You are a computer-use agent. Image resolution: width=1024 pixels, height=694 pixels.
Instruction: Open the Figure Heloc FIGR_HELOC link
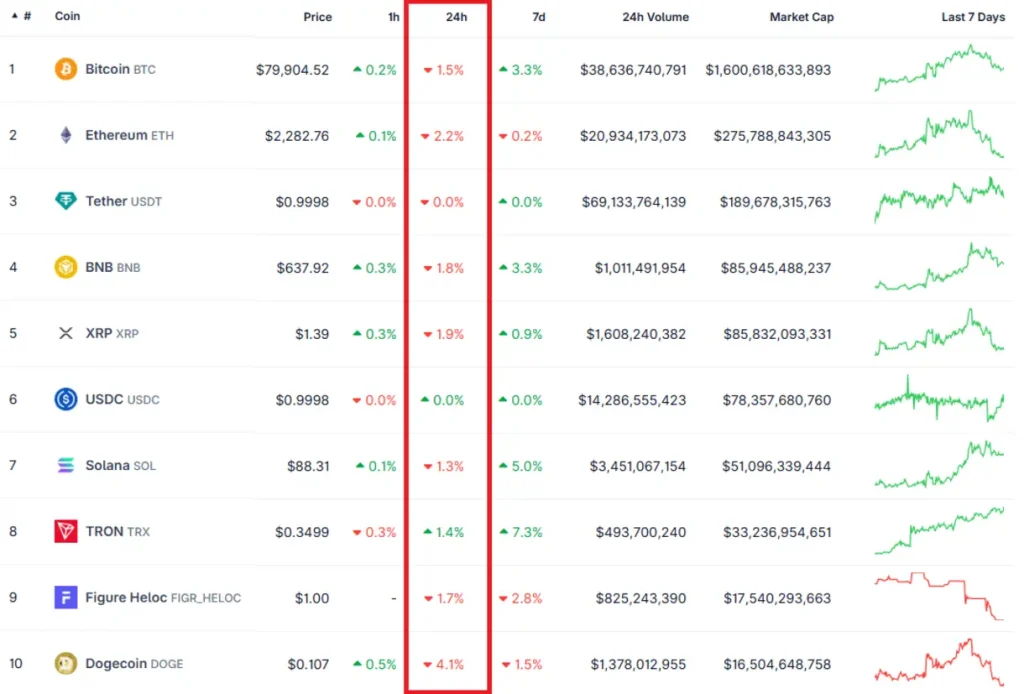coord(163,597)
